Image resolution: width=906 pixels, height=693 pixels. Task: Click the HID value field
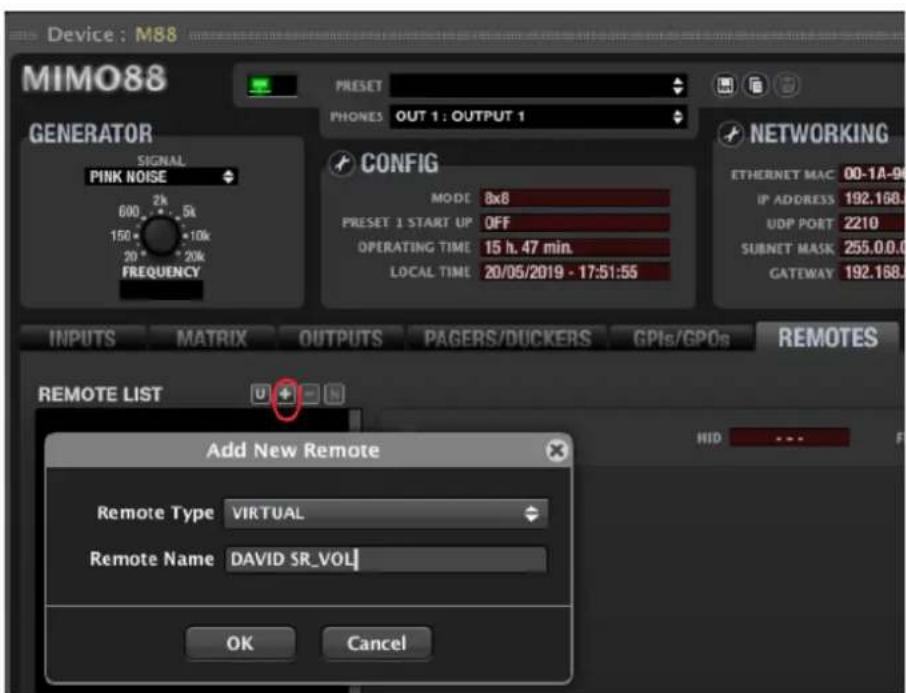789,438
